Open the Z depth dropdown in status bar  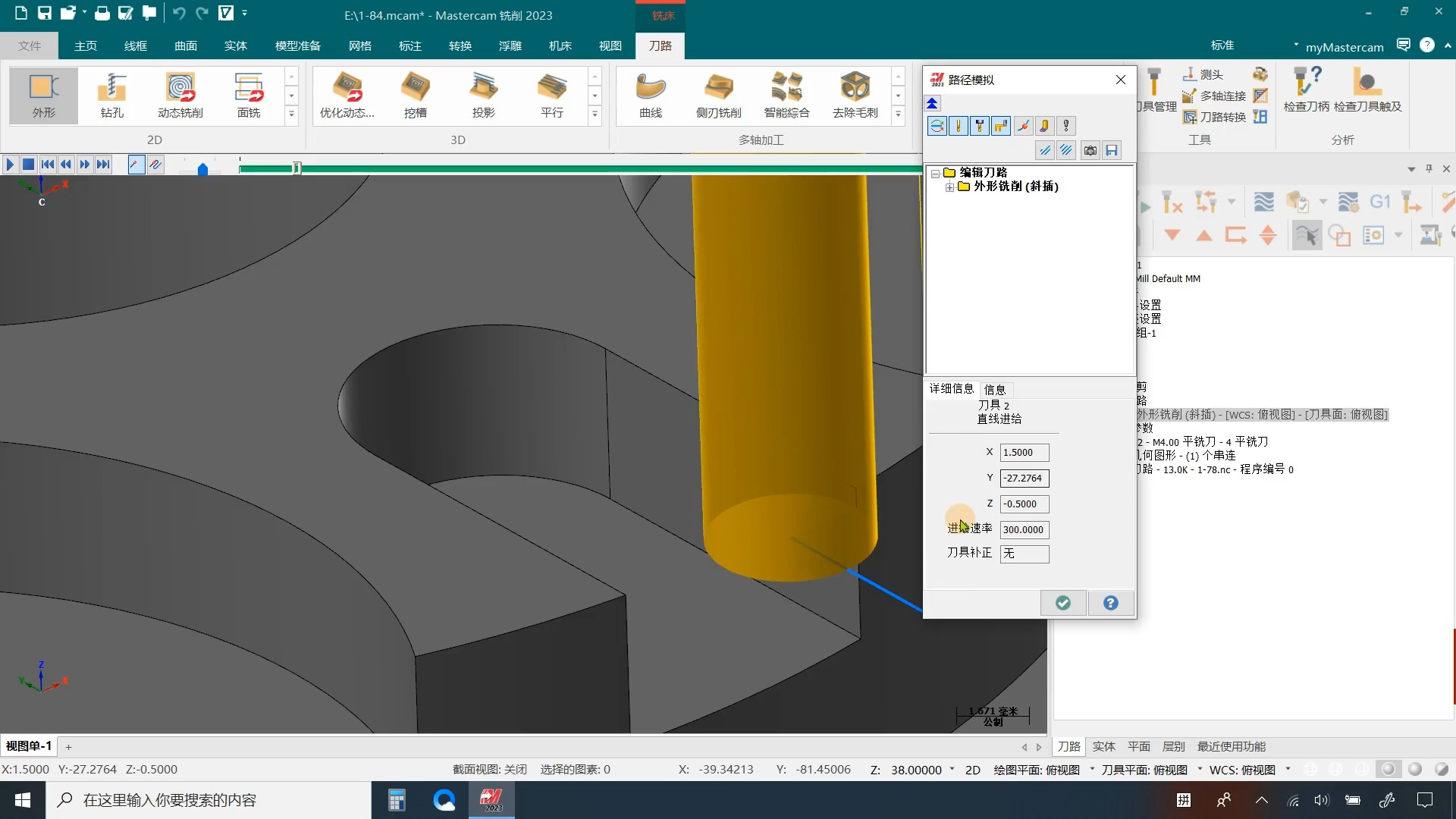(952, 769)
